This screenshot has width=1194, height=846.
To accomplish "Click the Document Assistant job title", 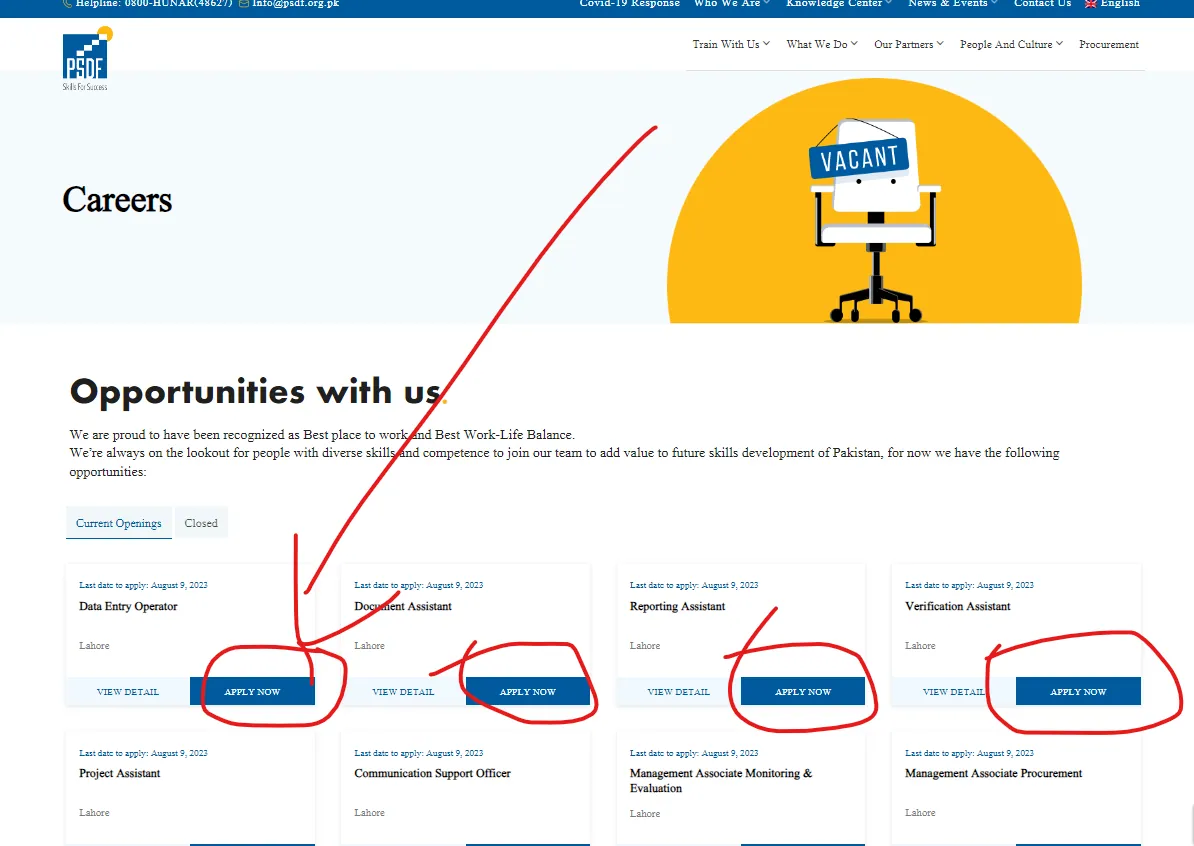I will 403,606.
